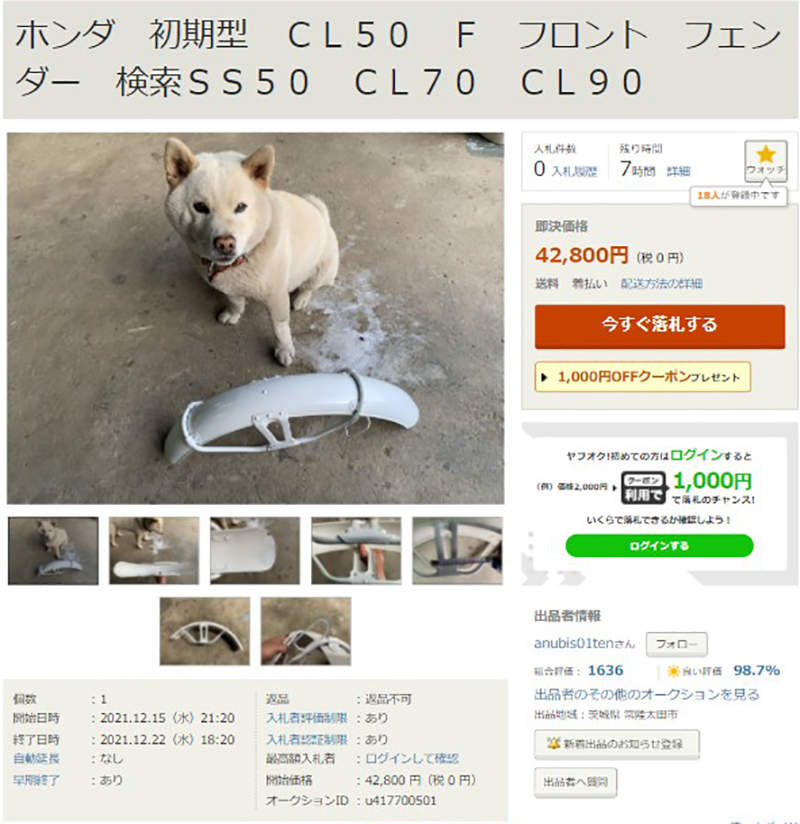Select thumbnail showing fender underside arch
This screenshot has width=800, height=824.
(x=205, y=631)
